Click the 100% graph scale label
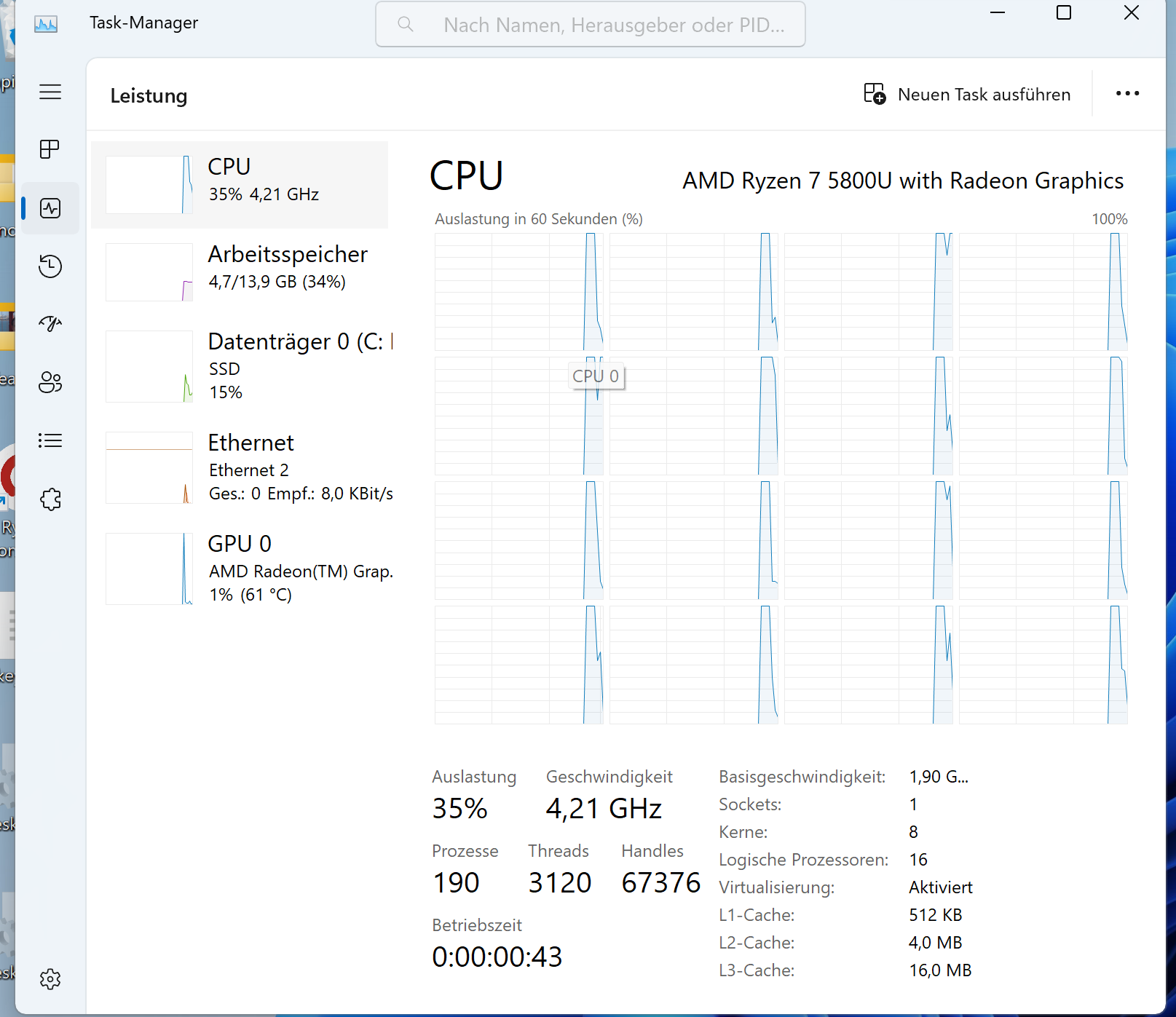The width and height of the screenshot is (1176, 1017). 1110,219
